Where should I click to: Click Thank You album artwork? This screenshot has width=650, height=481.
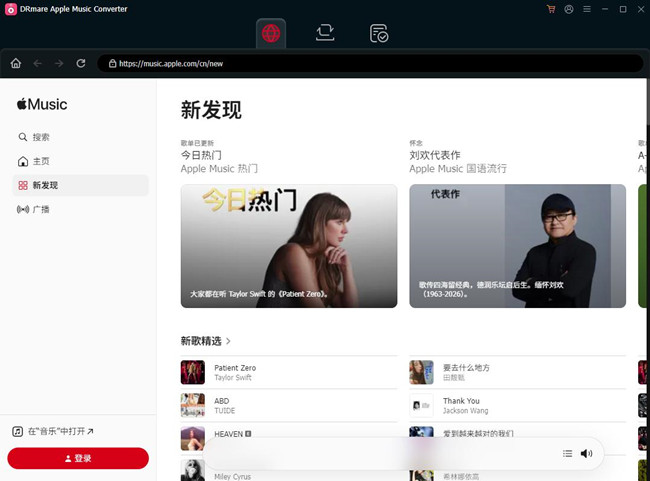(422, 405)
